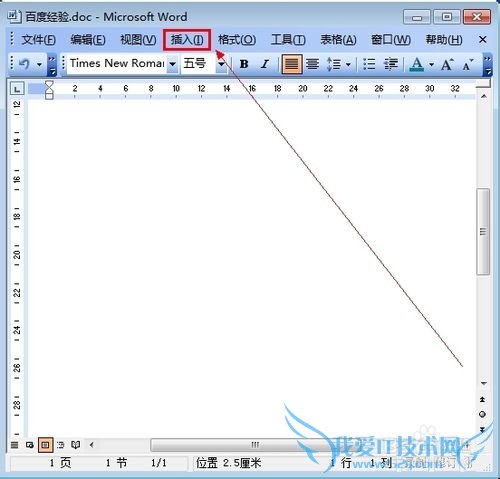Expand the formatting toolbar options chevron
Screen dimensions: 500x479
point(488,65)
